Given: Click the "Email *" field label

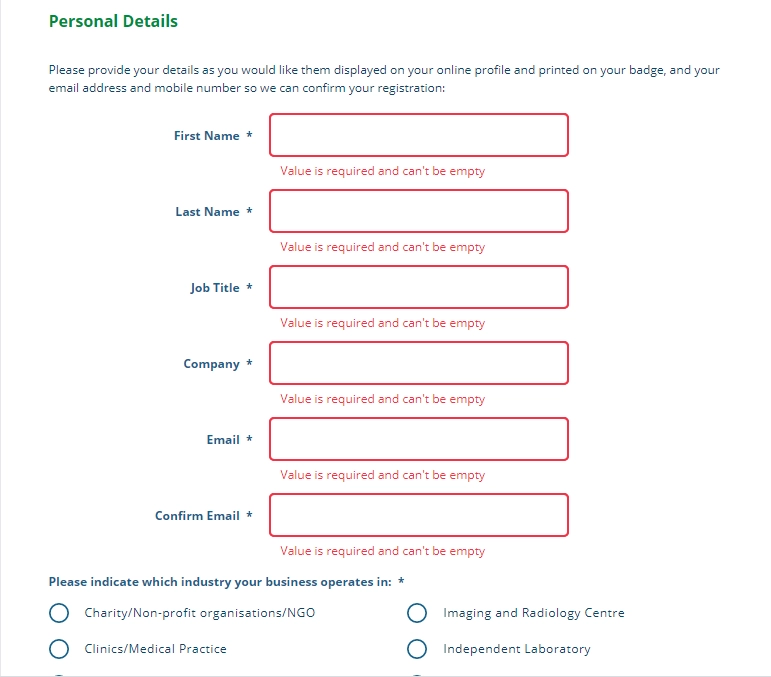Looking at the screenshot, I should point(223,440).
